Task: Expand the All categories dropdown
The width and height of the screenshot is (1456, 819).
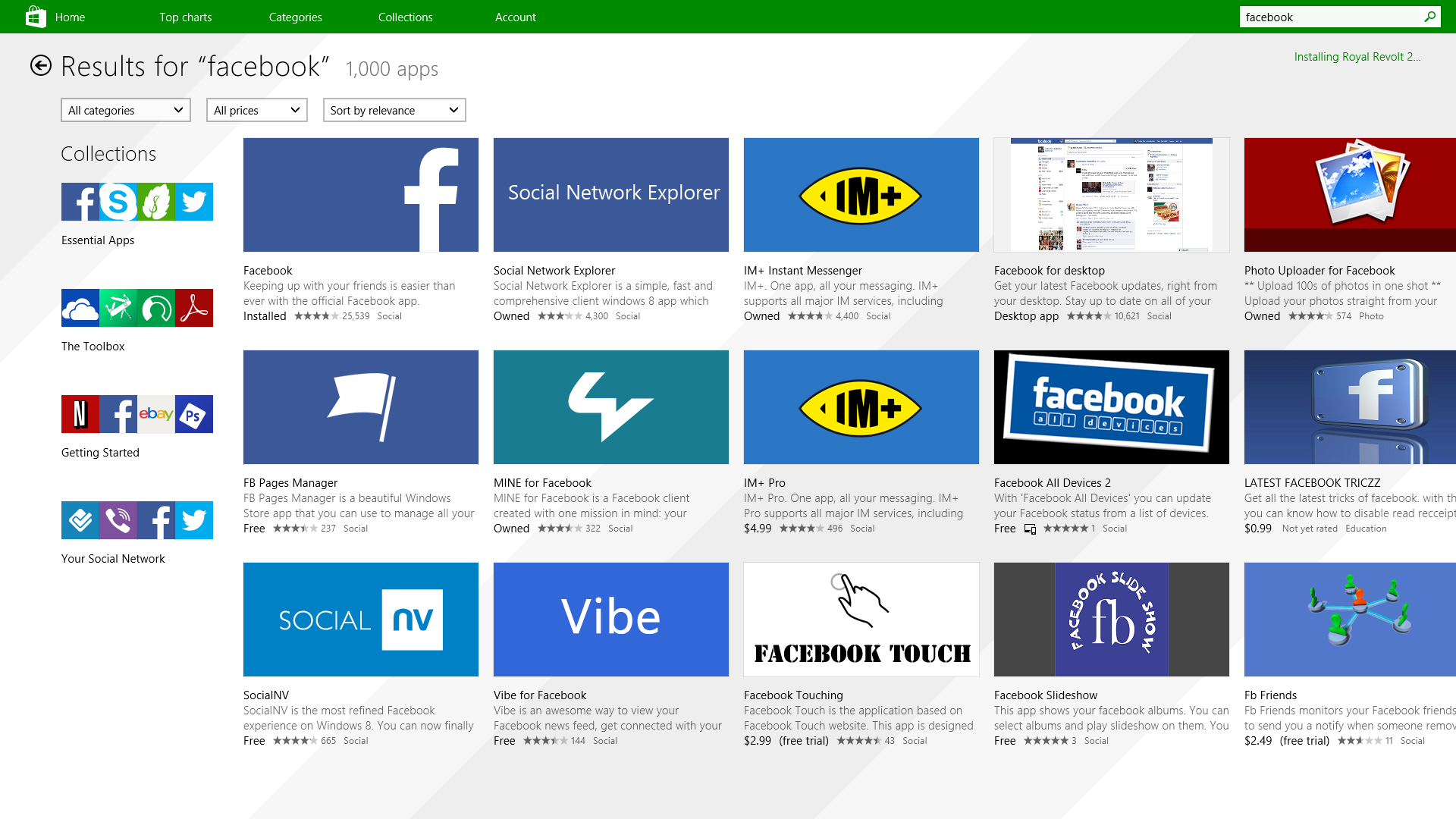Action: pos(125,110)
